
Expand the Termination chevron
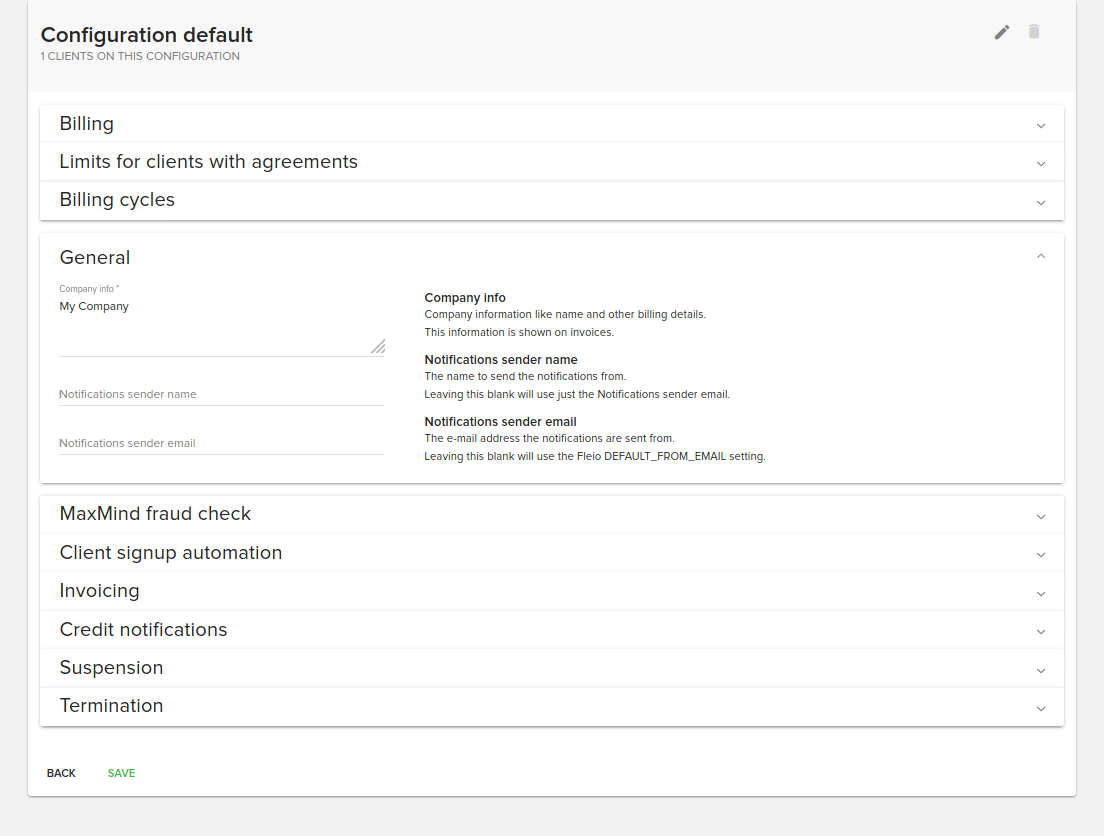click(x=1041, y=709)
